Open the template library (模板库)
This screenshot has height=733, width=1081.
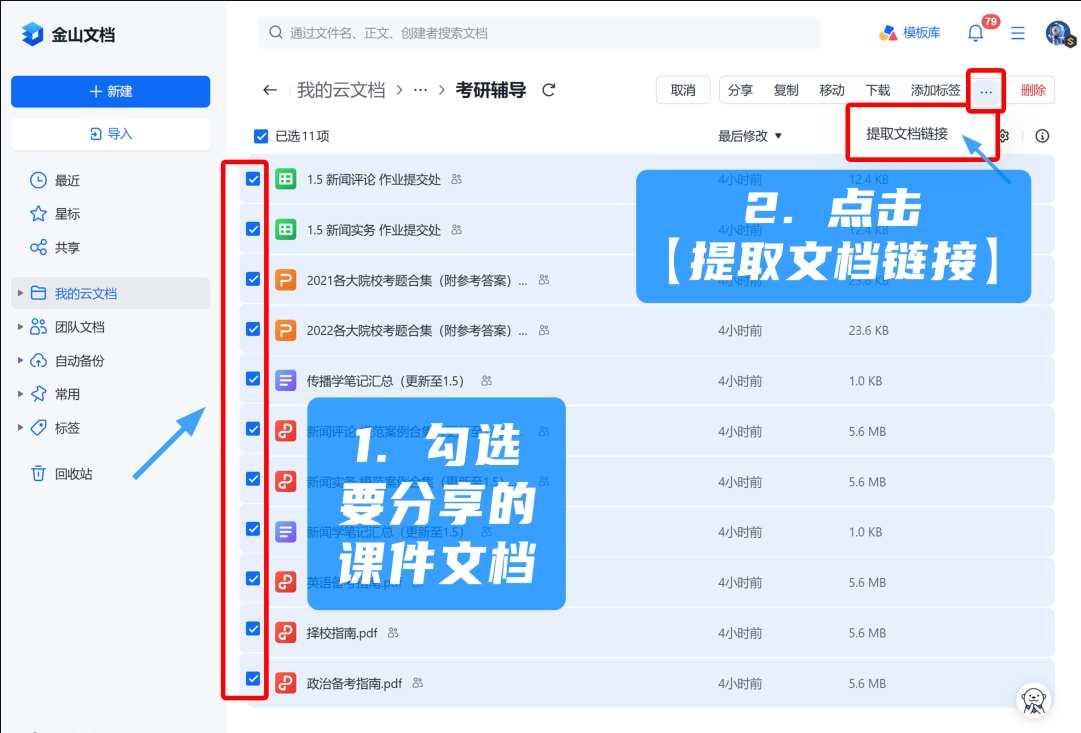click(x=910, y=33)
